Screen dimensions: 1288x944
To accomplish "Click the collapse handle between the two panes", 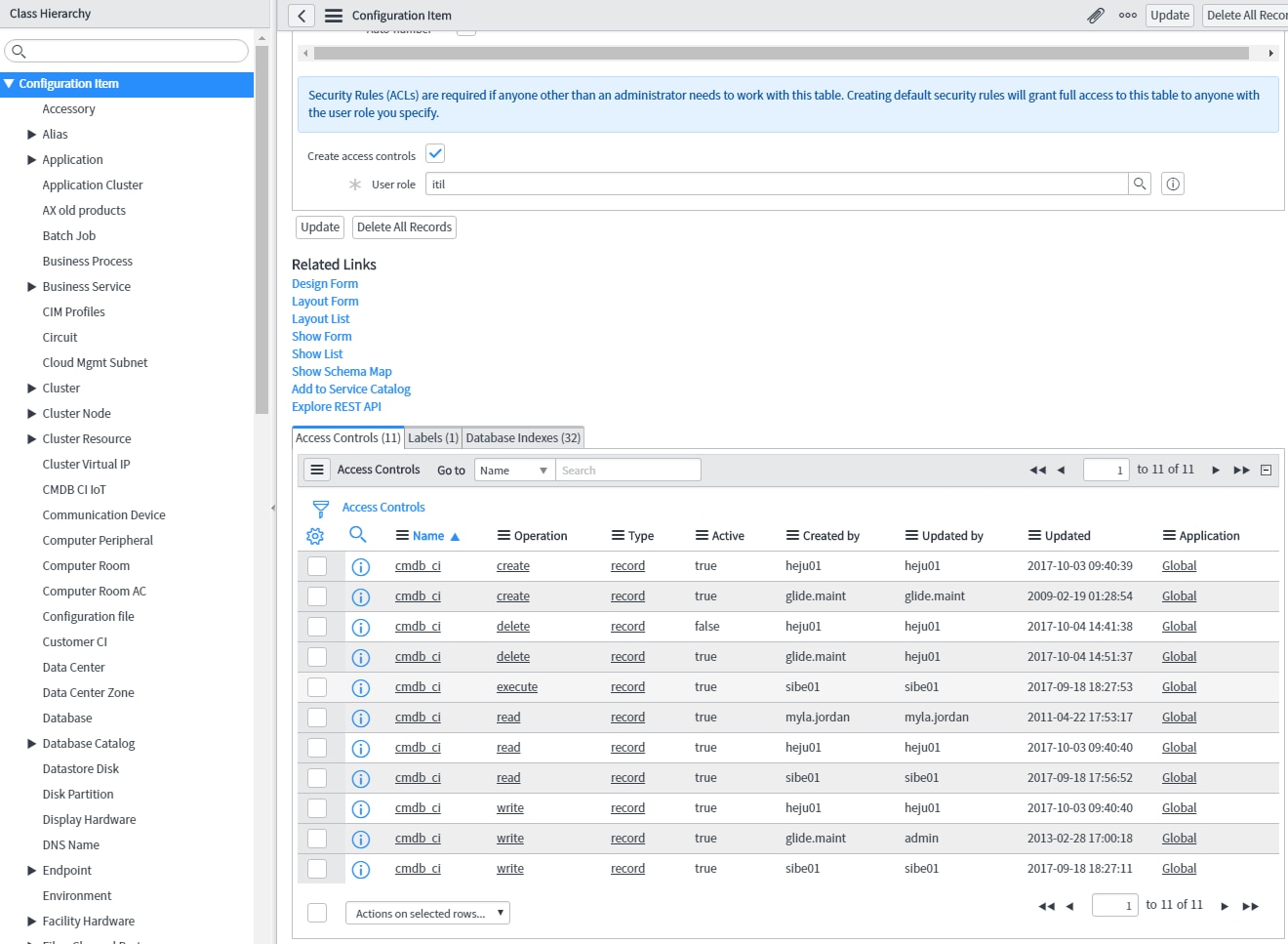I will [273, 508].
